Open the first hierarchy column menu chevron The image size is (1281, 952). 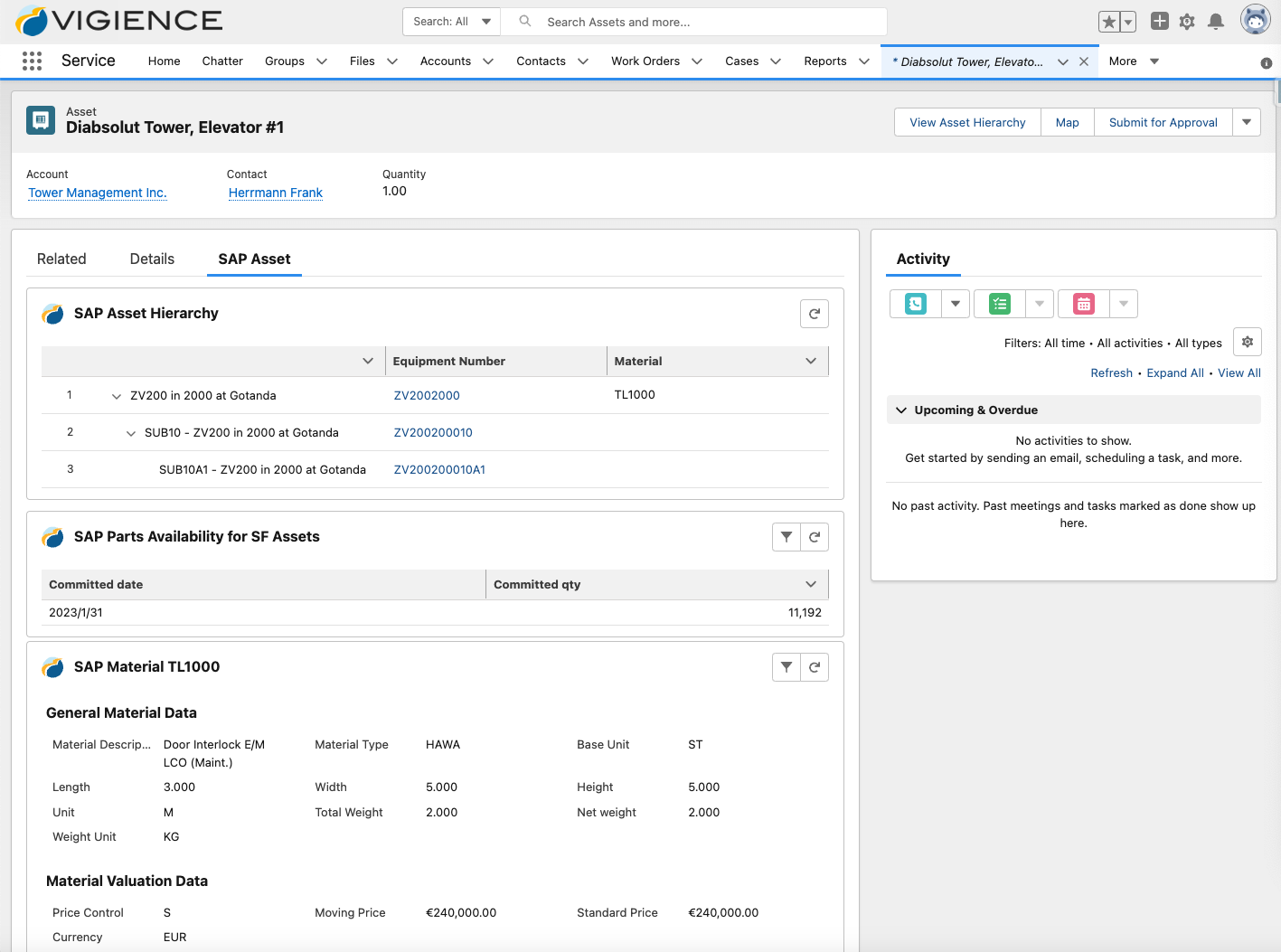pyautogui.click(x=368, y=361)
